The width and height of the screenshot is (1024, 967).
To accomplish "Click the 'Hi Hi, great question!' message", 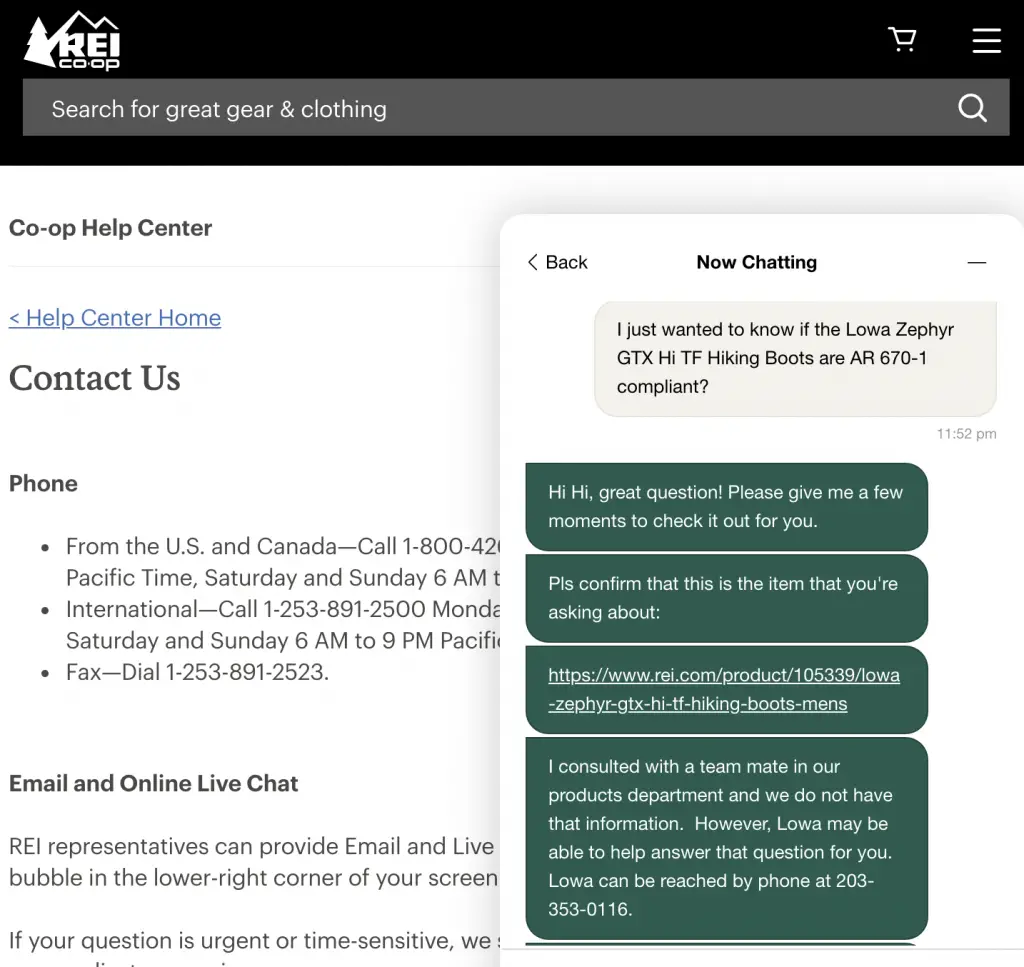I will tap(726, 507).
